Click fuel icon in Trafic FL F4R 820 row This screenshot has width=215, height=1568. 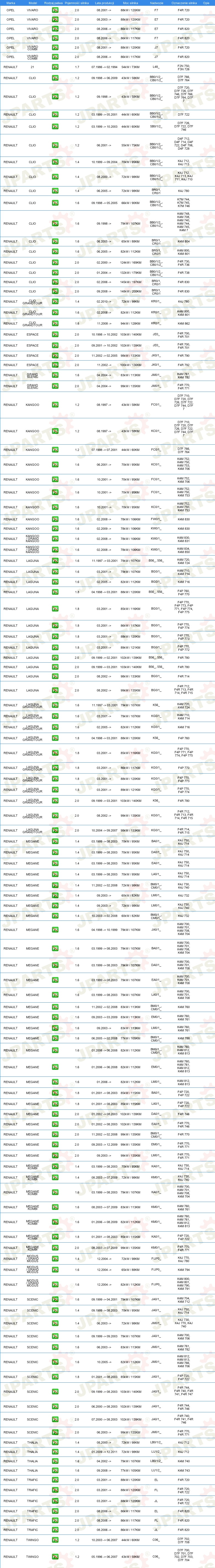pyautogui.click(x=55, y=1520)
